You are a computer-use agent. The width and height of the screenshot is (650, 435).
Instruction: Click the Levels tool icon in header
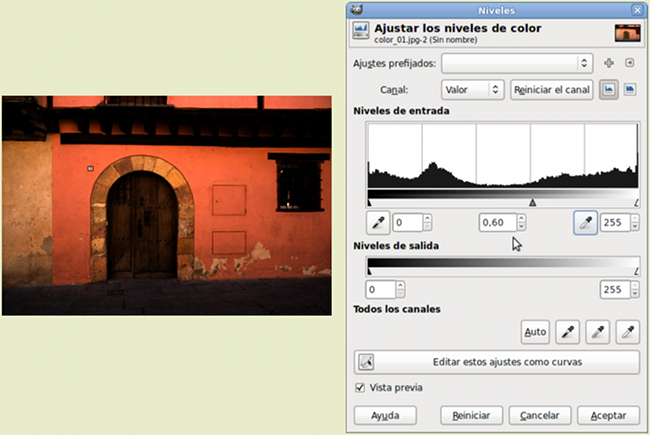tap(360, 31)
